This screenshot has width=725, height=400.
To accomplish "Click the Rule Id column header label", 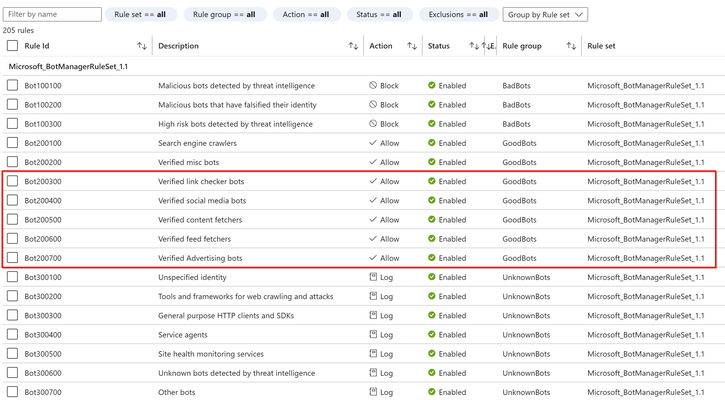I will [37, 46].
